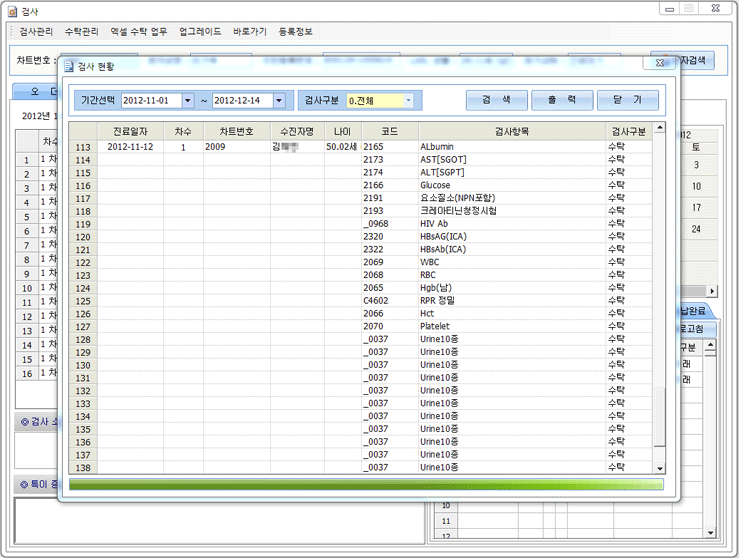The height and width of the screenshot is (558, 739).
Task: Click the 닫기 (close) button
Action: pos(627,100)
